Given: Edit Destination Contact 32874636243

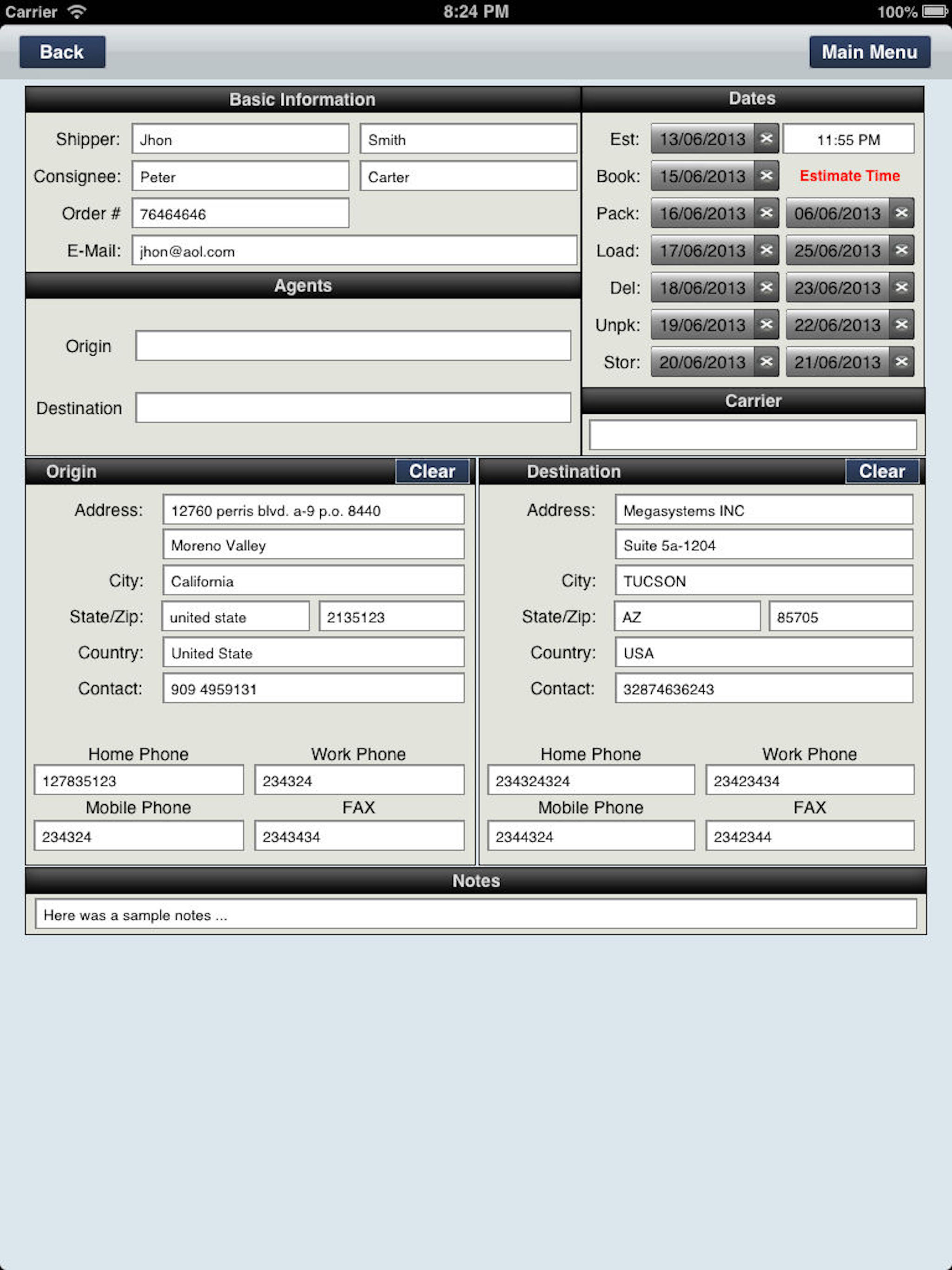Looking at the screenshot, I should pos(764,688).
